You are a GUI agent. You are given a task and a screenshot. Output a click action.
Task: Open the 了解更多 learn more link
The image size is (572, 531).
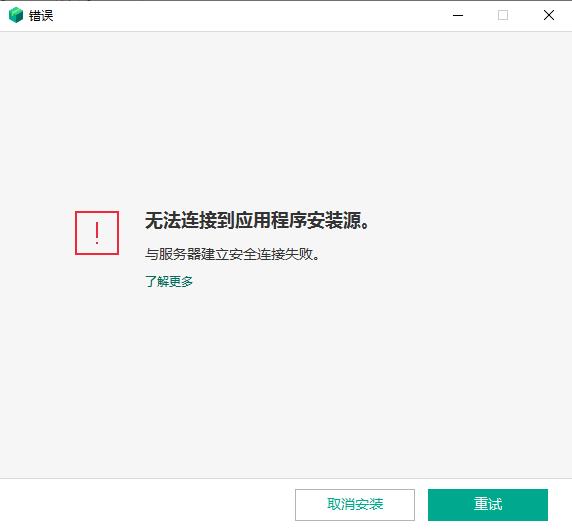[x=169, y=281]
